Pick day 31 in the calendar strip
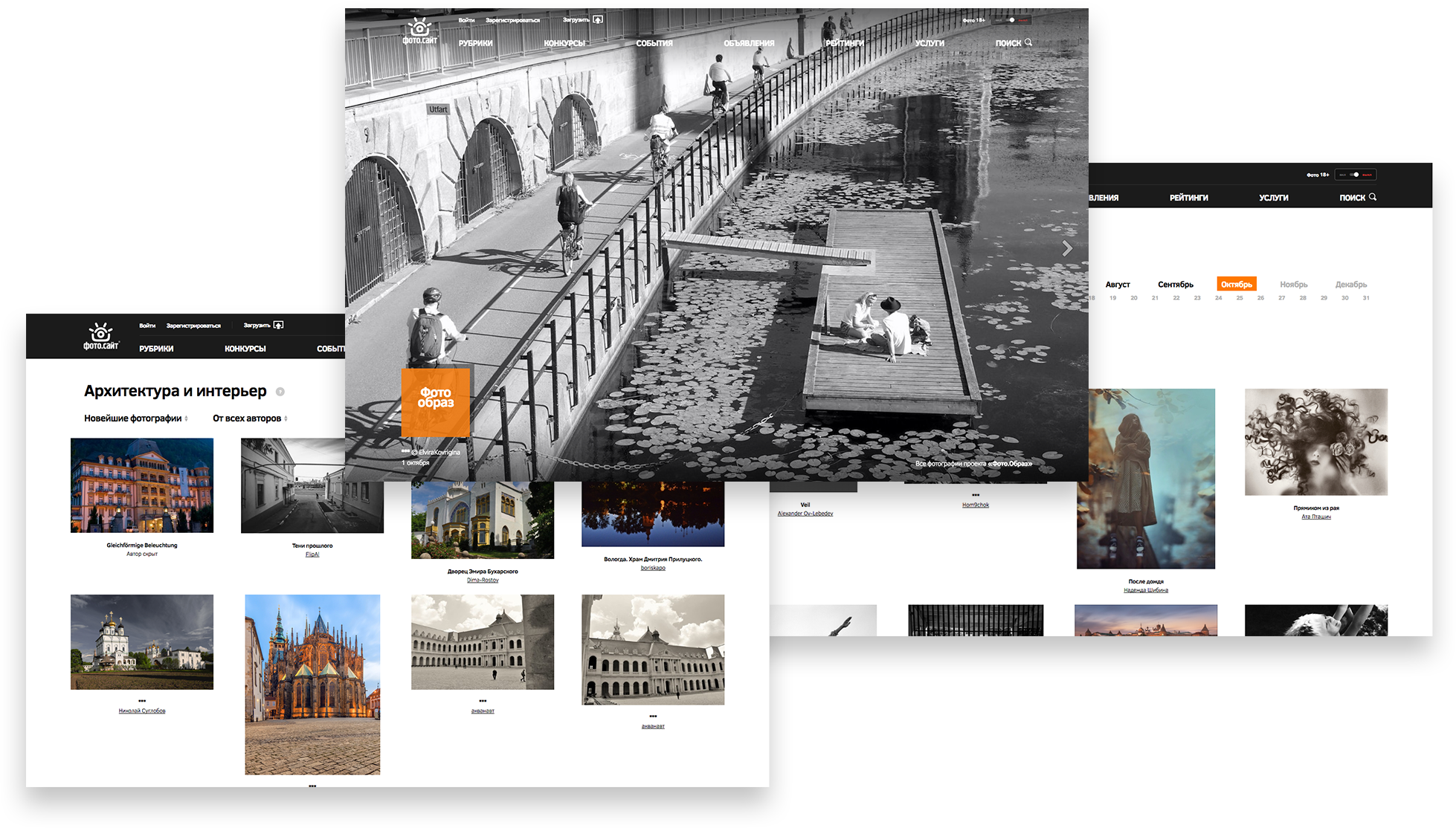The height and width of the screenshot is (828, 1456). coord(1366,298)
